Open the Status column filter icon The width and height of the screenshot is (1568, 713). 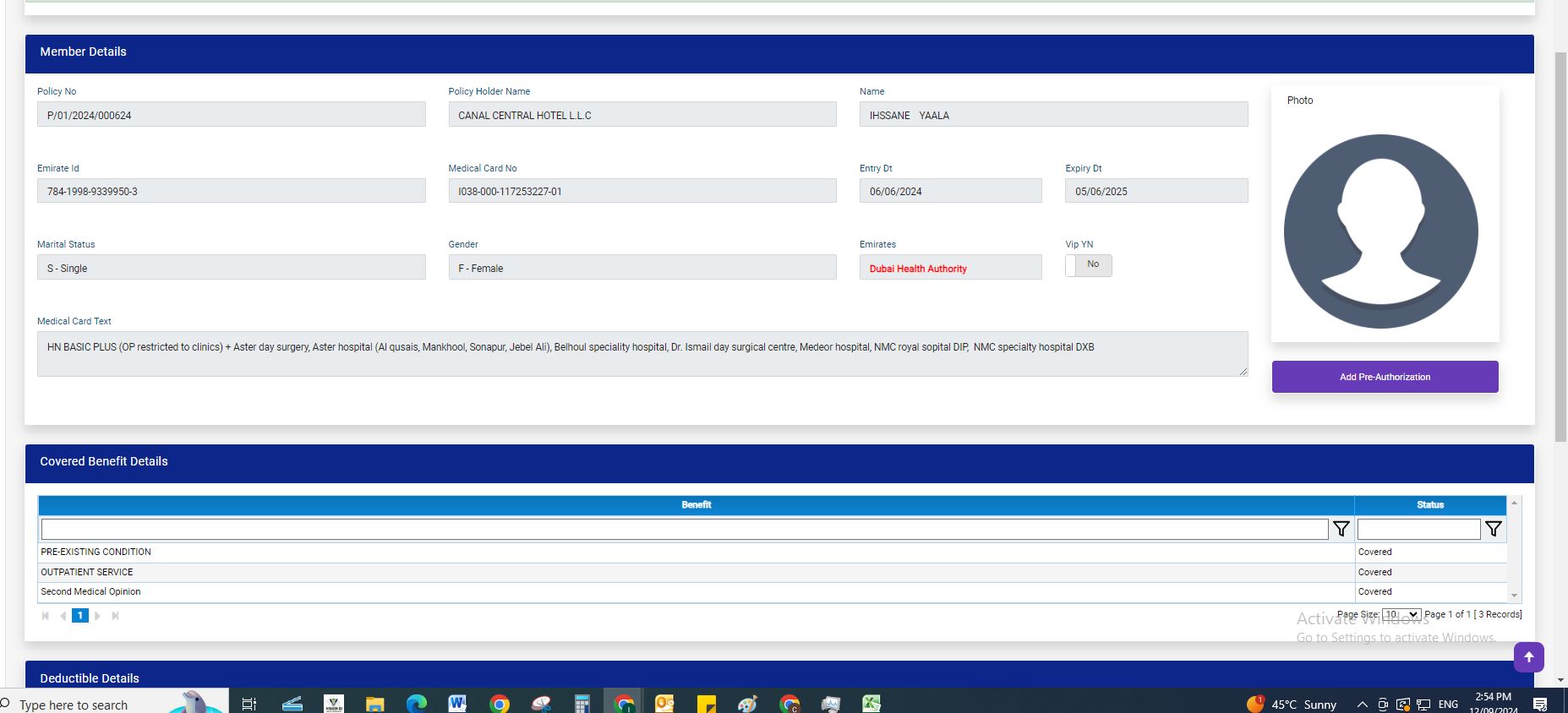point(1493,529)
